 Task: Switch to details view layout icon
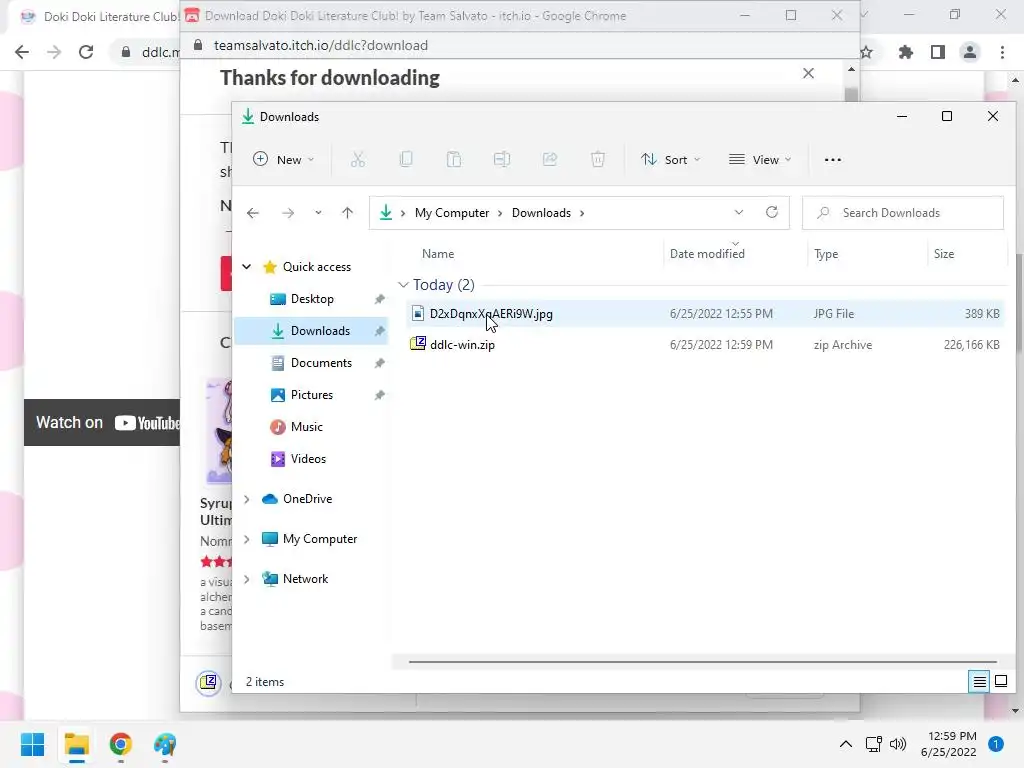click(980, 682)
